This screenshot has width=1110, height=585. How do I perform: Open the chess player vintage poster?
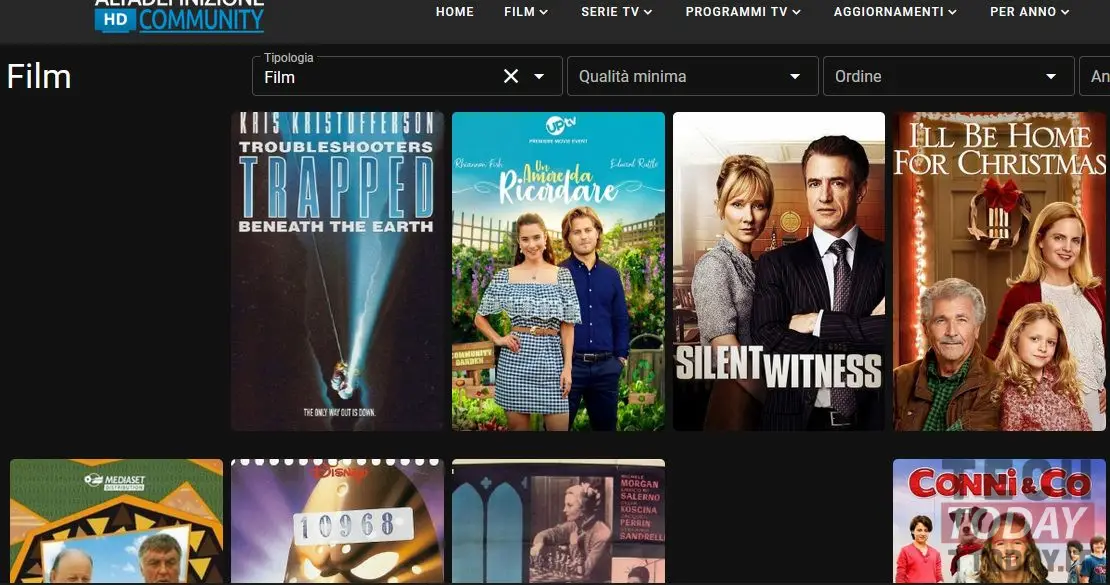559,521
